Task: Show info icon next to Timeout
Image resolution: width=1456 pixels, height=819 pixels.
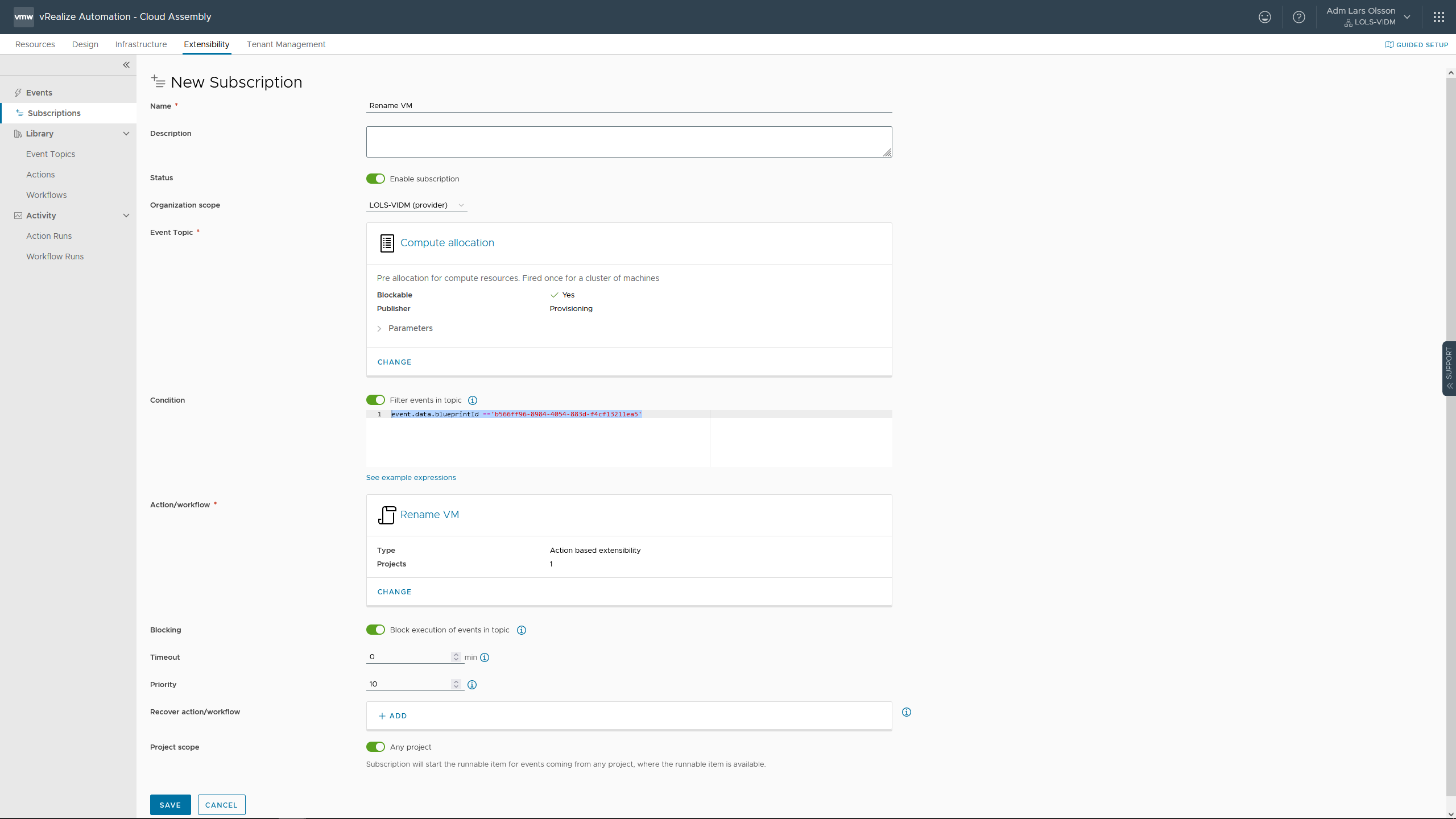Action: 485,657
